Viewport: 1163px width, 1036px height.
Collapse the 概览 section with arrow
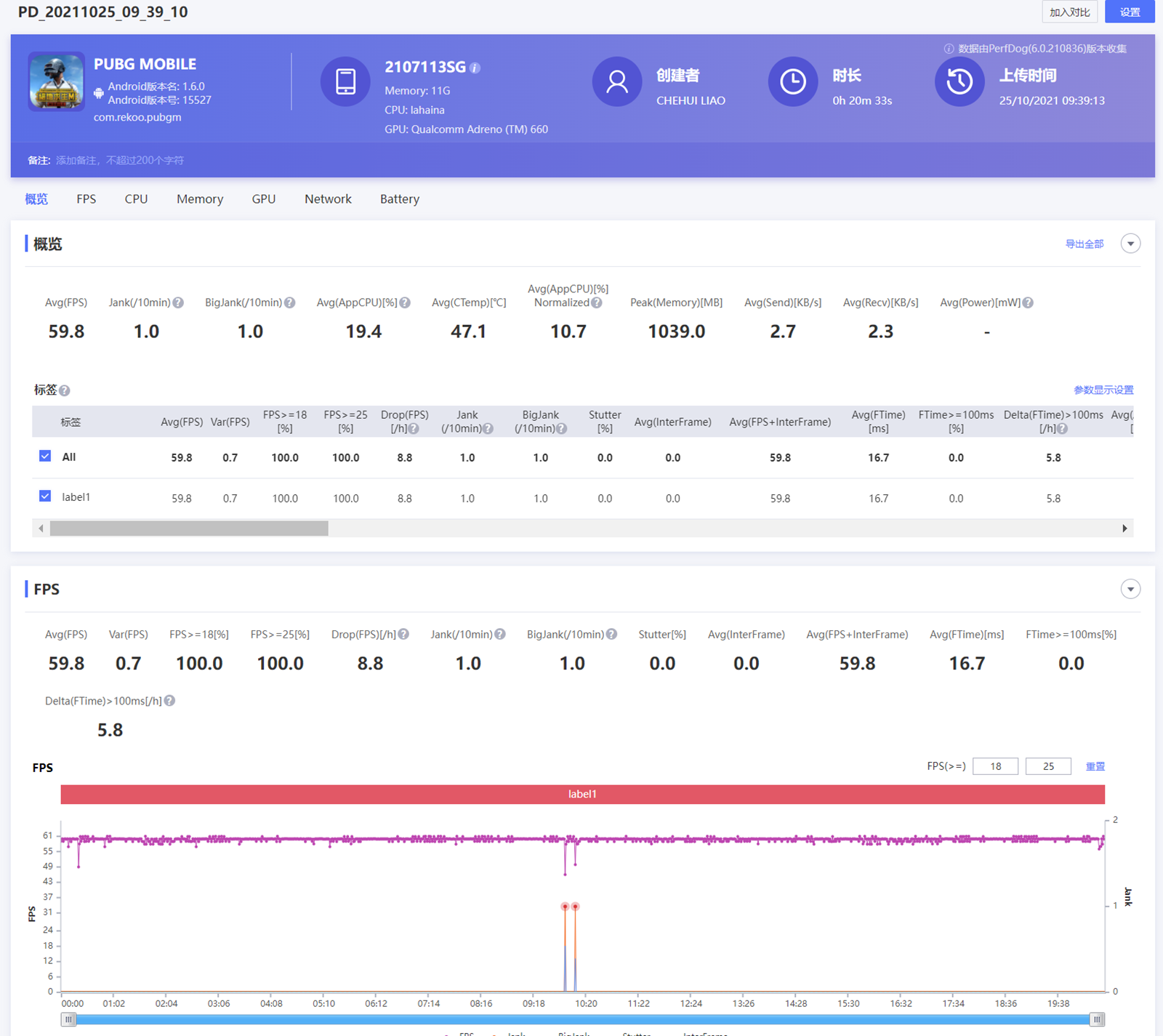1130,244
